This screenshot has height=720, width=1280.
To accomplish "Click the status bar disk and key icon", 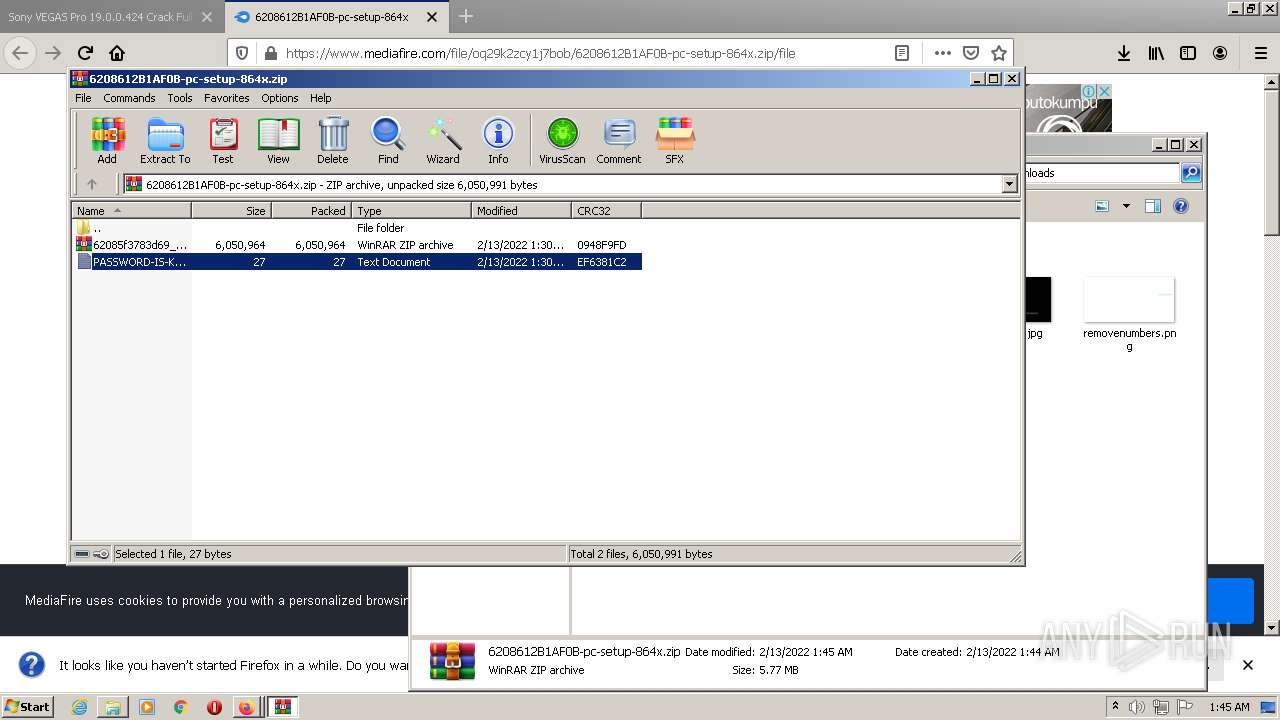I will click(92, 554).
